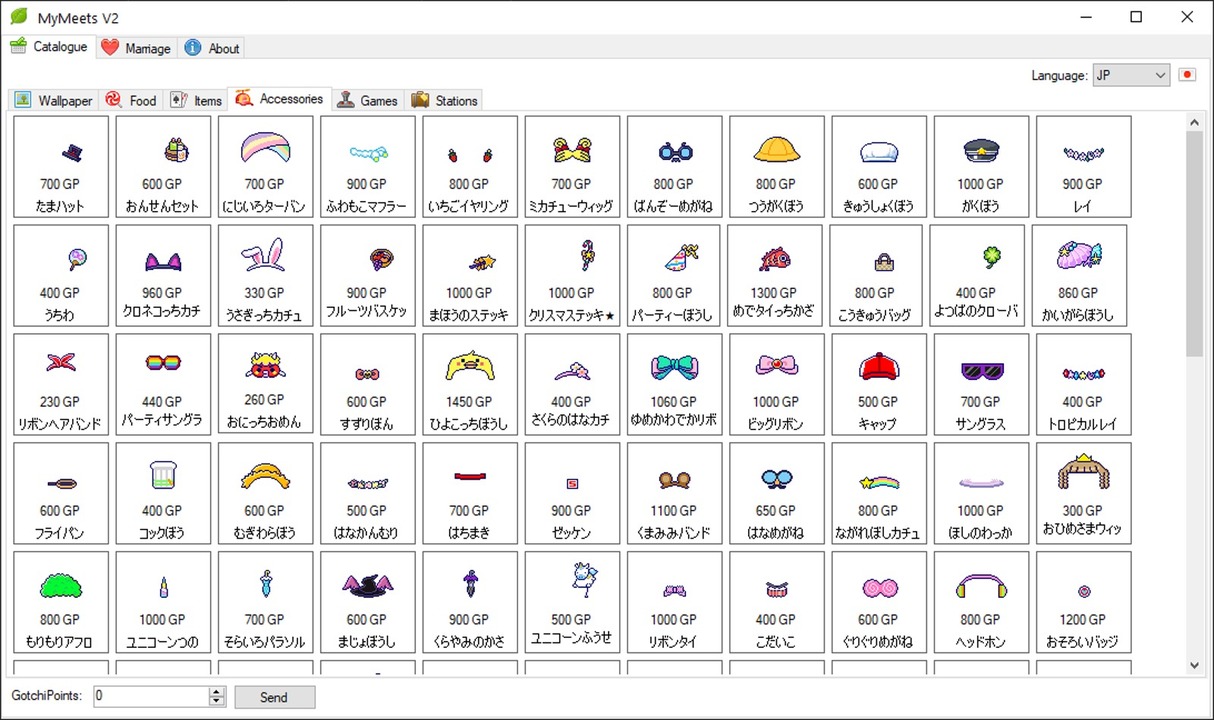
Task: Choose the yellow つうがくぼう school hat
Action: [x=777, y=166]
